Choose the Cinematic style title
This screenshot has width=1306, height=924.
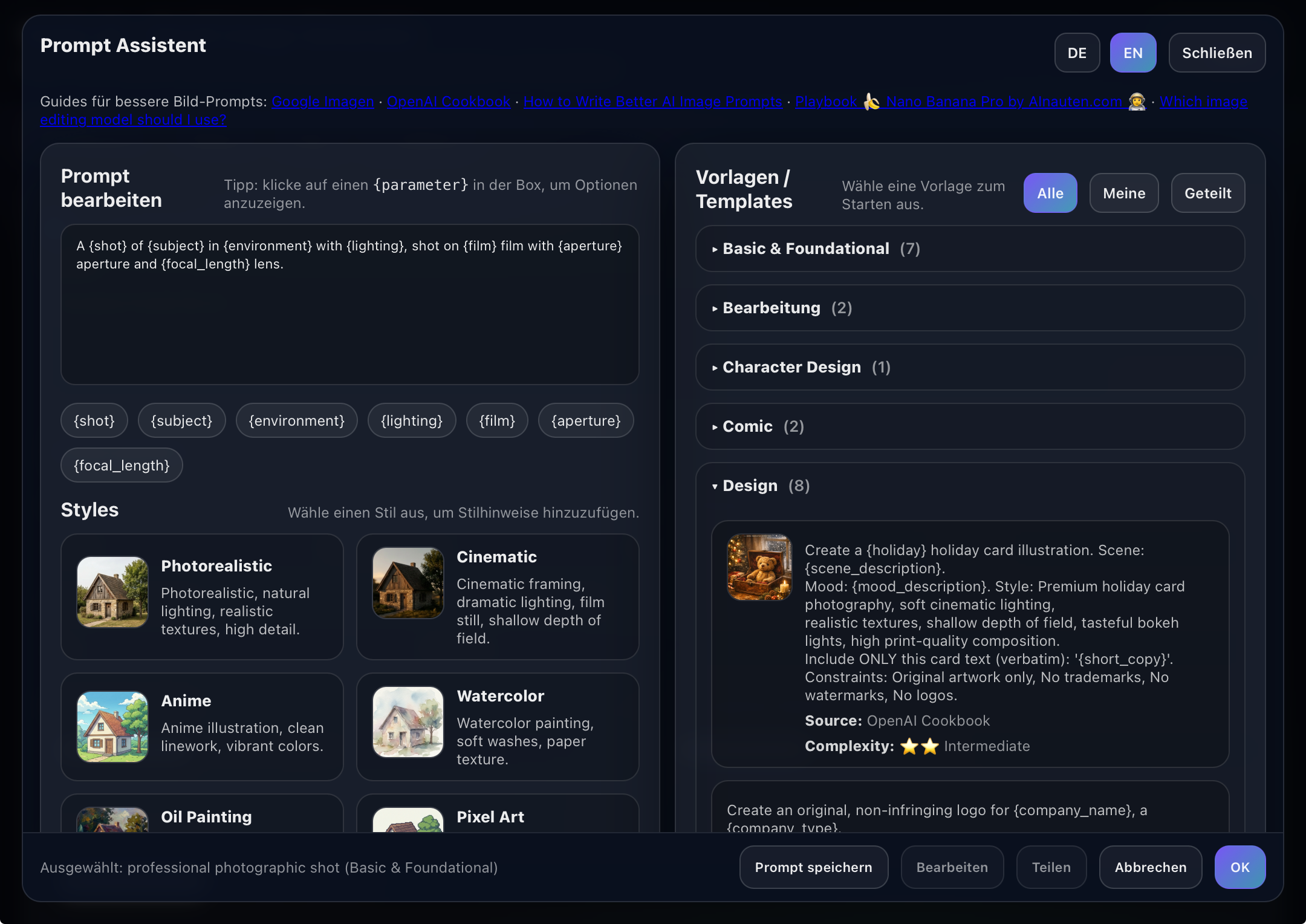coord(496,557)
